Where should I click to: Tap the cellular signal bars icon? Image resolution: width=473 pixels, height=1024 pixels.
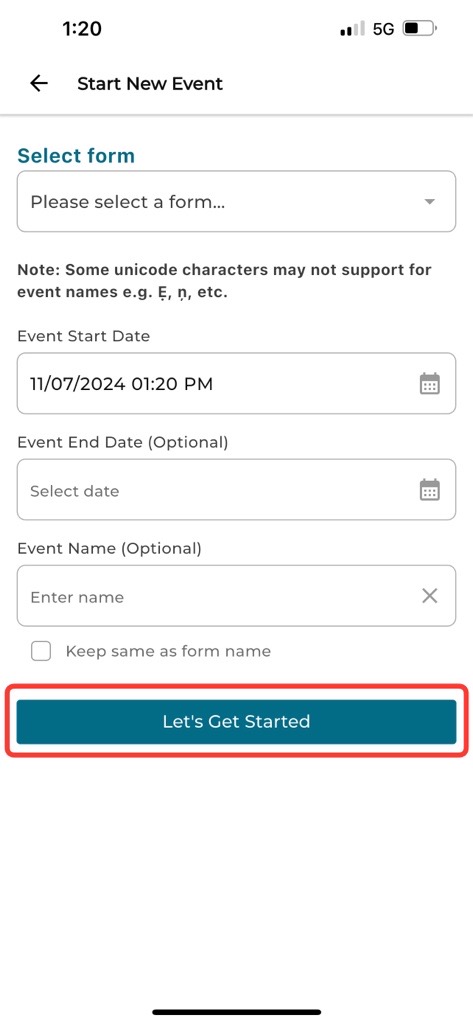[353, 29]
